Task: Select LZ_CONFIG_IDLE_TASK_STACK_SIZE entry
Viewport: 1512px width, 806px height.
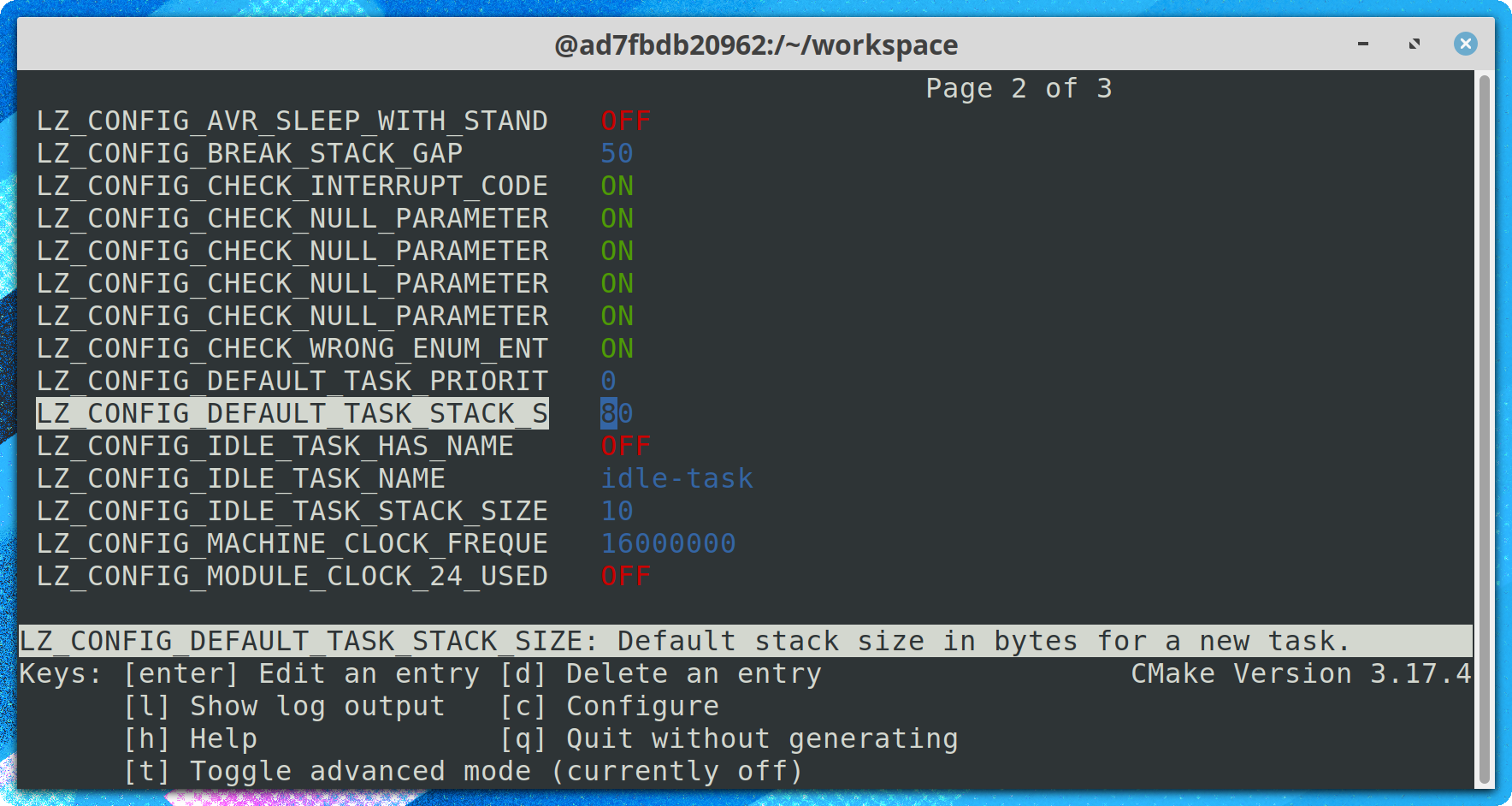Action: [x=292, y=511]
